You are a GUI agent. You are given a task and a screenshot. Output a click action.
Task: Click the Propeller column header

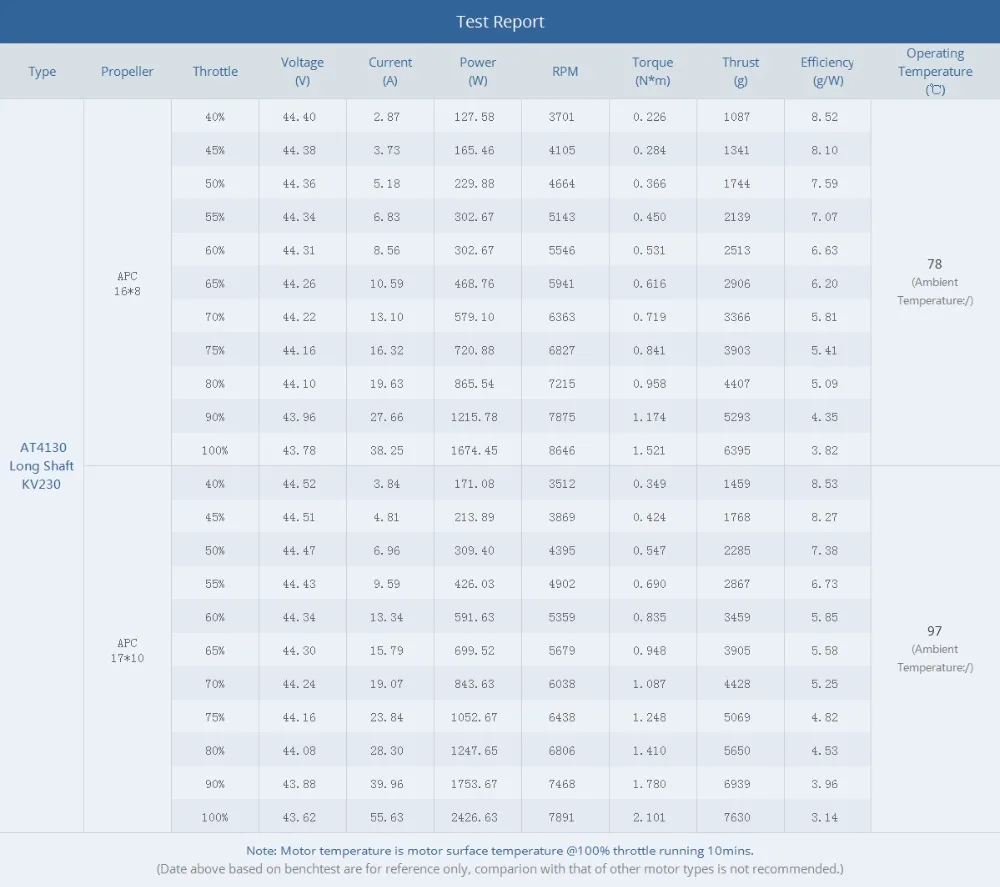[127, 71]
